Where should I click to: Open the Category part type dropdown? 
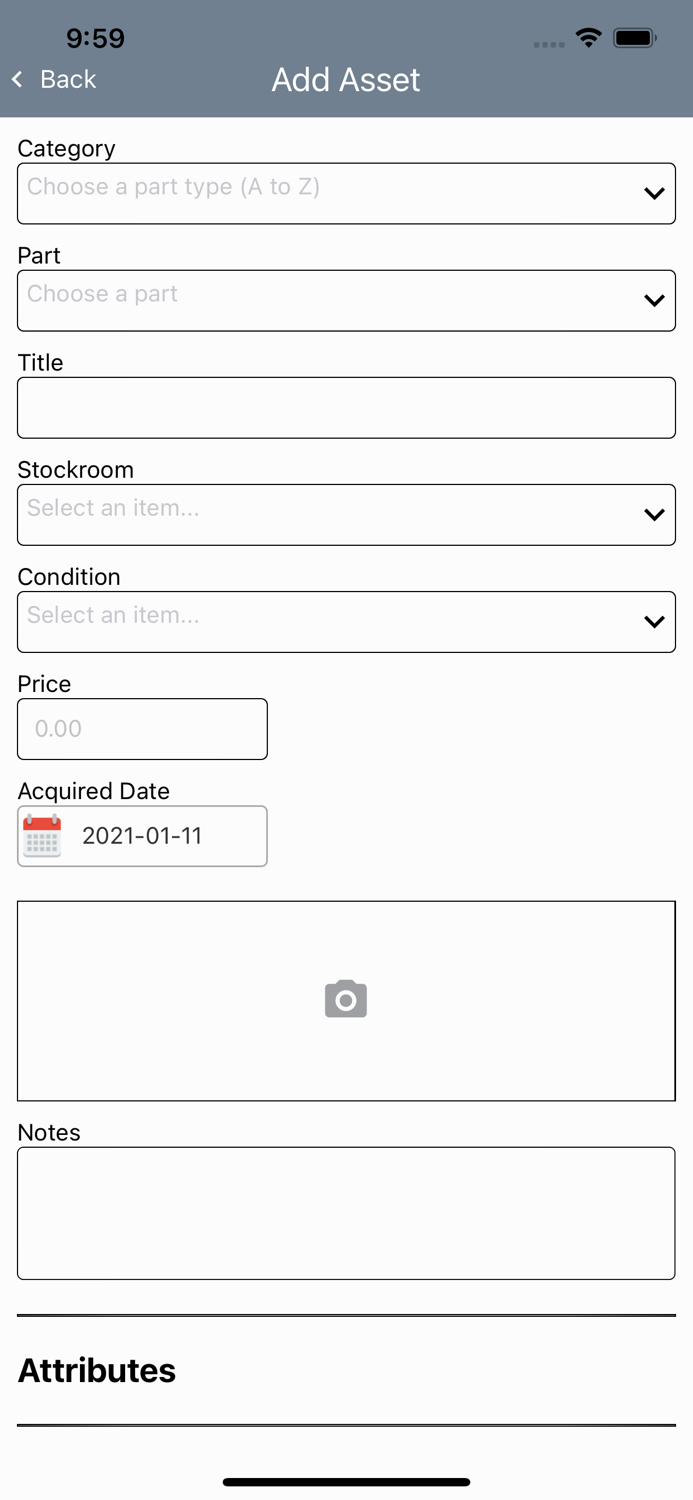346,193
